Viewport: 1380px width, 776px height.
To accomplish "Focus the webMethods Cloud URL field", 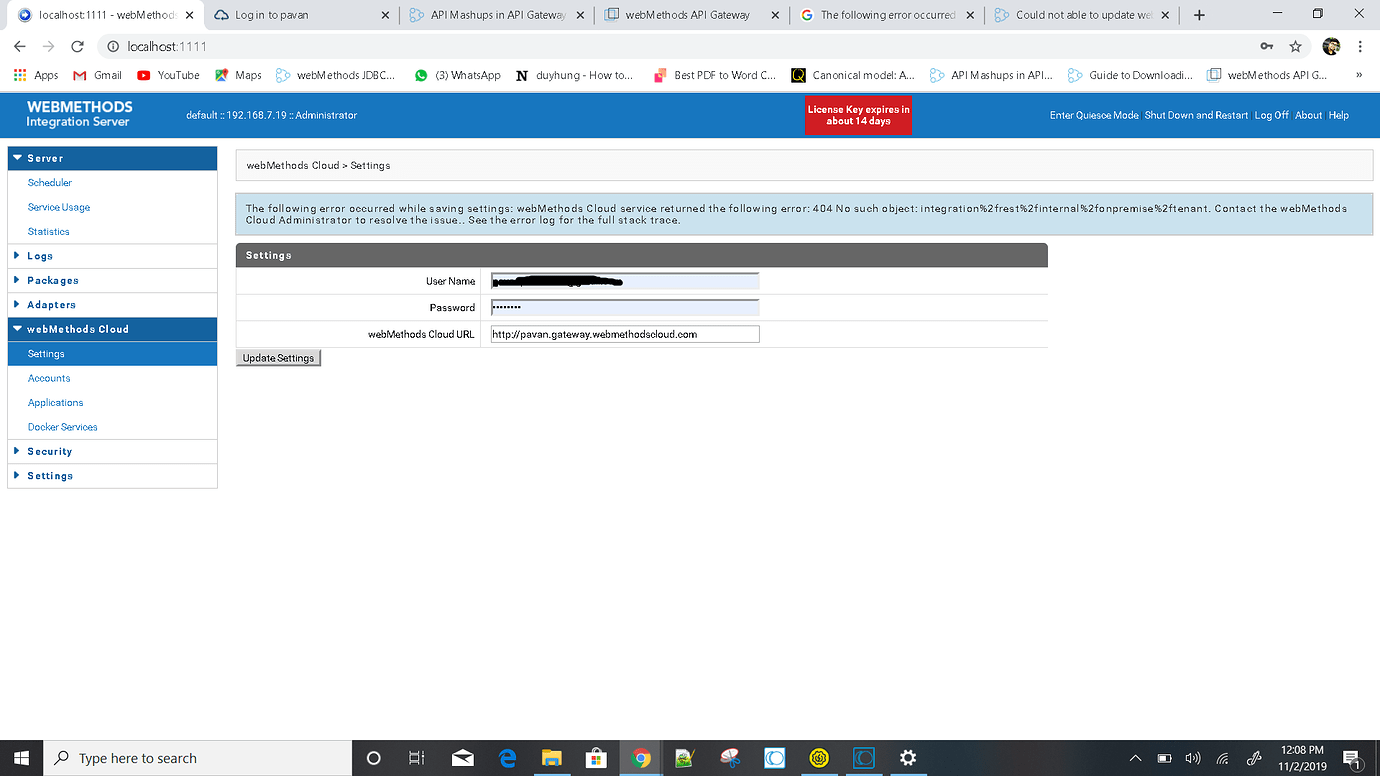I will [x=625, y=334].
